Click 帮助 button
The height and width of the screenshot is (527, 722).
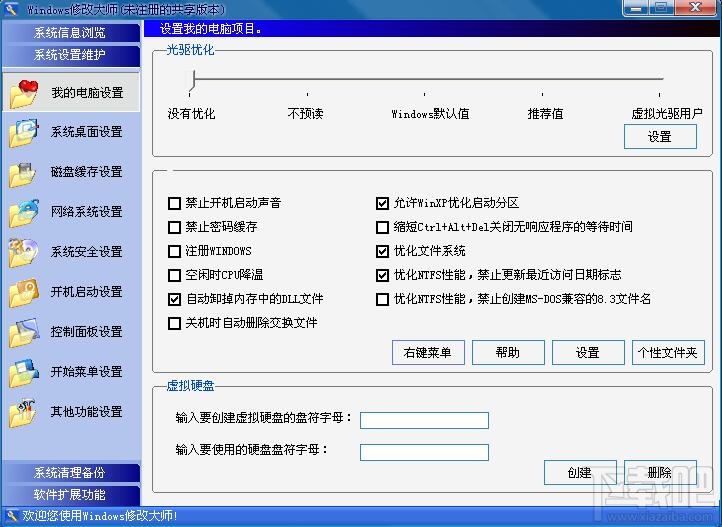[x=508, y=353]
